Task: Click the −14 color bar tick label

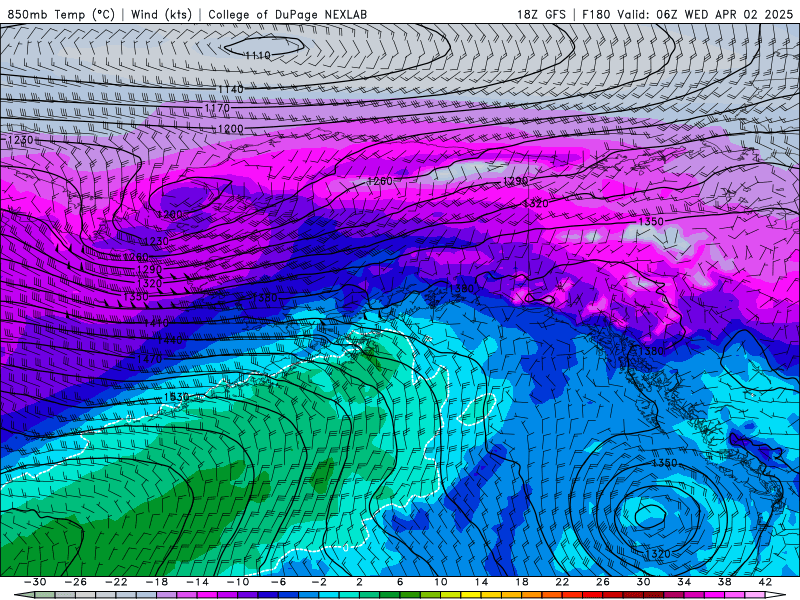Action: (197, 582)
